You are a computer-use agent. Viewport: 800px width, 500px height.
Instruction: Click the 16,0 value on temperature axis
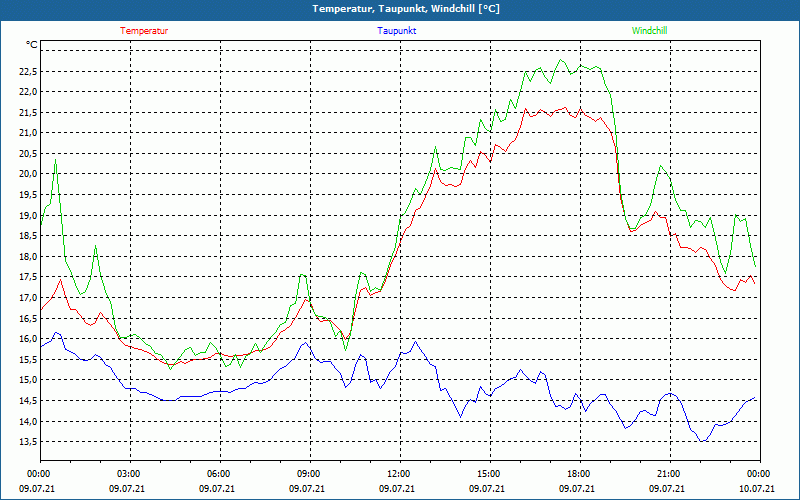(27, 339)
